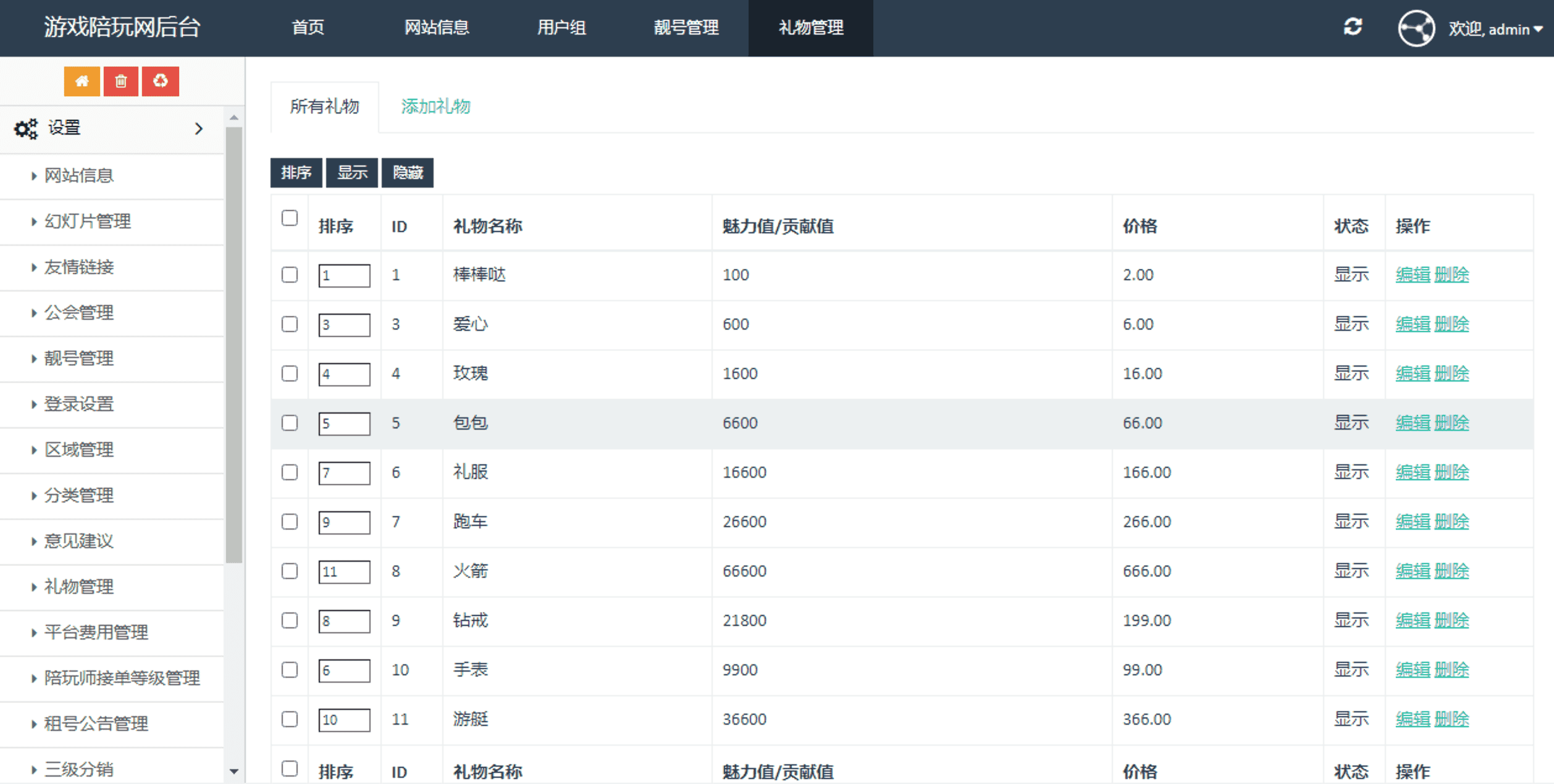Click sidebar scrollbar up arrow

click(x=234, y=117)
